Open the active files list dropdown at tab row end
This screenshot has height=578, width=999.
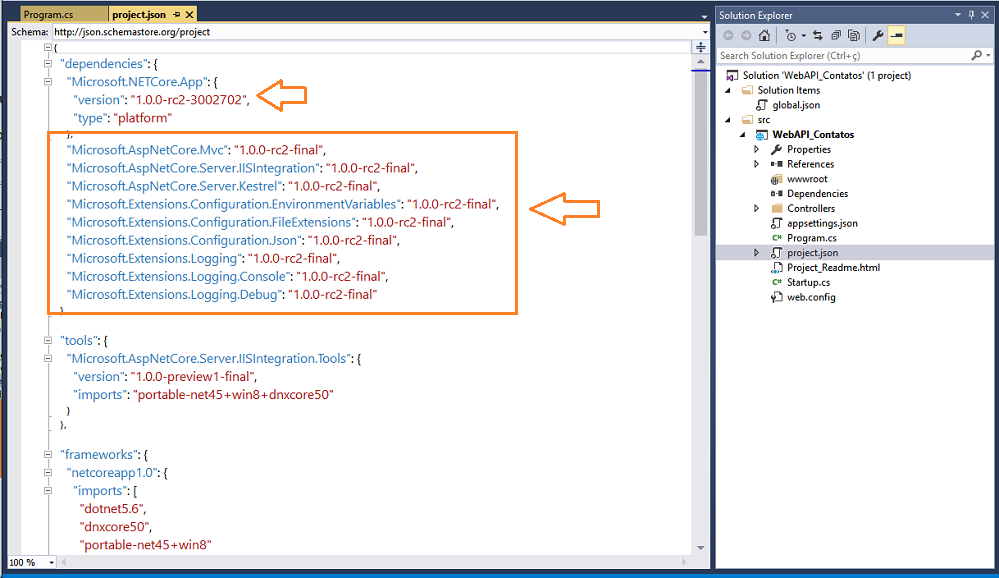coord(704,17)
